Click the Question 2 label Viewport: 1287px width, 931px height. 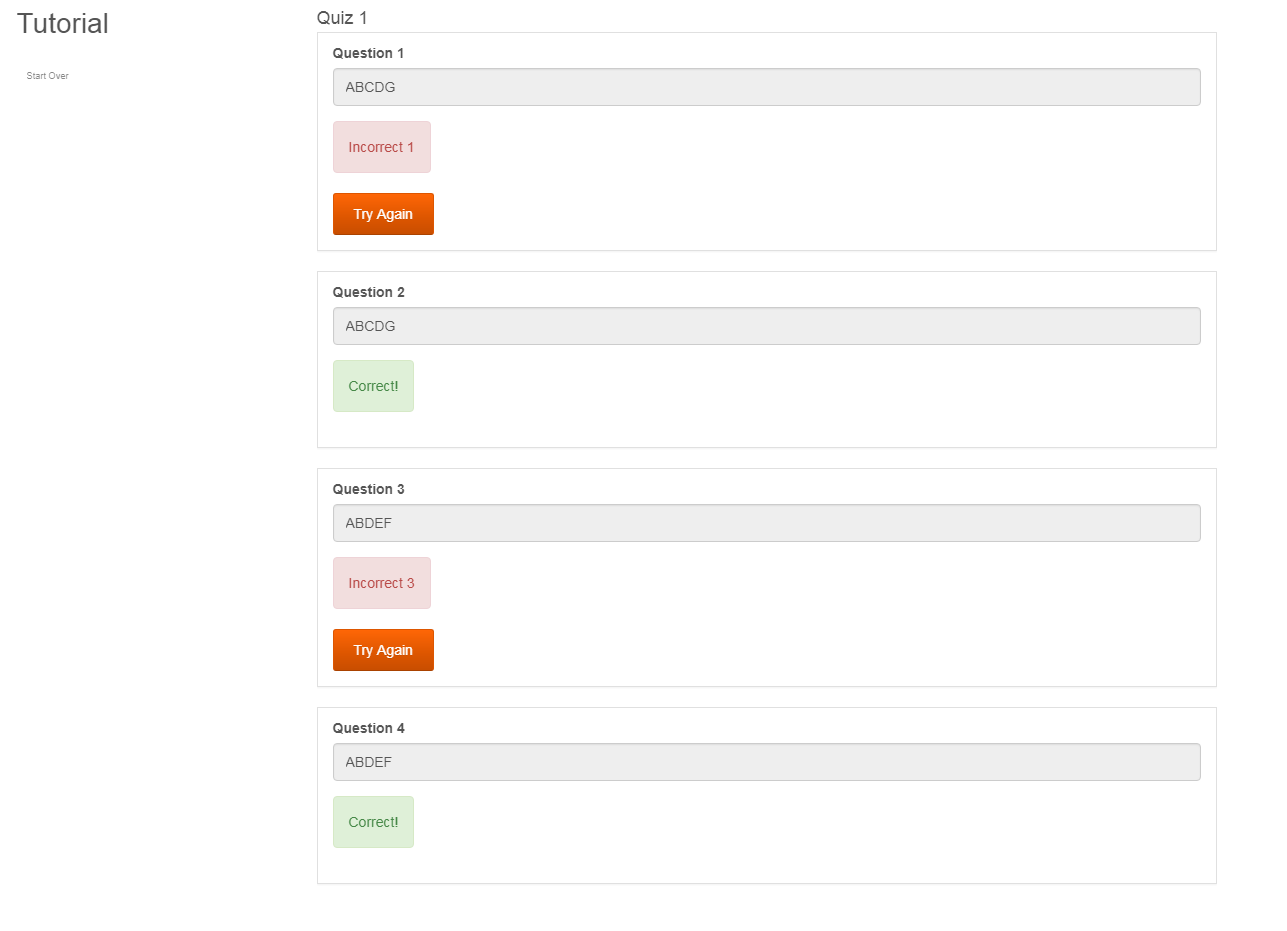(x=368, y=292)
